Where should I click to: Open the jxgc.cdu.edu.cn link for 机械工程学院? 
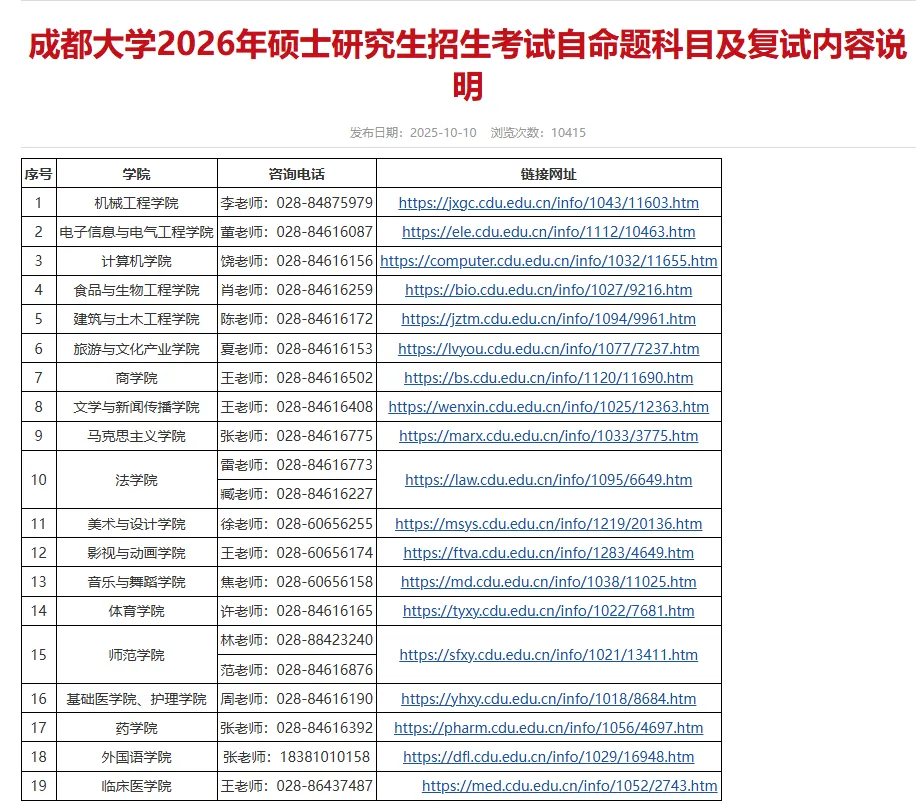tap(549, 203)
